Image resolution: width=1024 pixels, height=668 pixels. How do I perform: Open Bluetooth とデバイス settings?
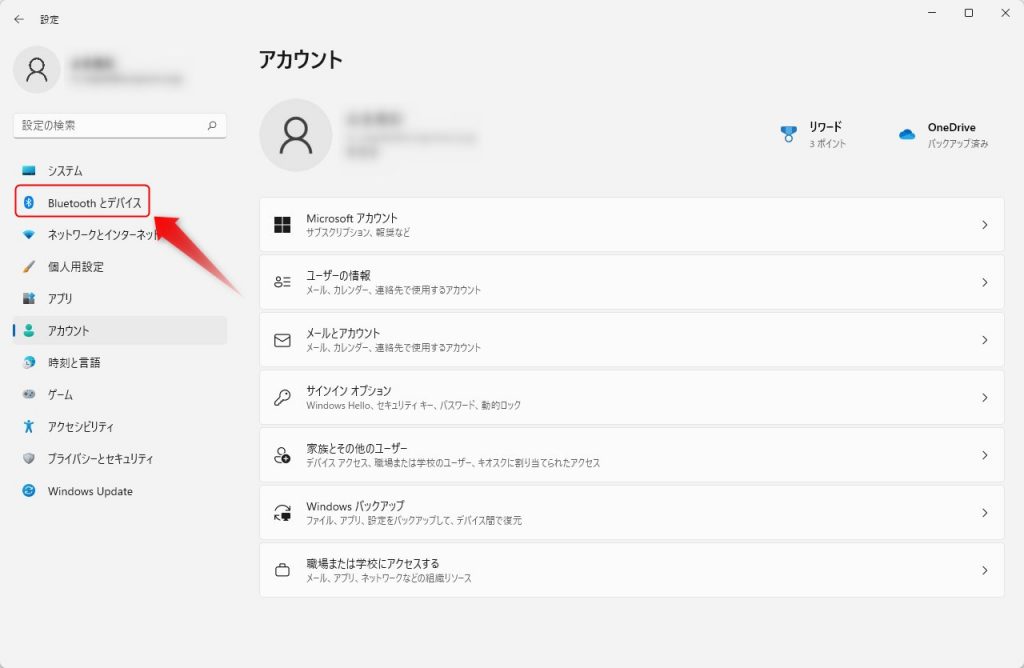click(120, 202)
